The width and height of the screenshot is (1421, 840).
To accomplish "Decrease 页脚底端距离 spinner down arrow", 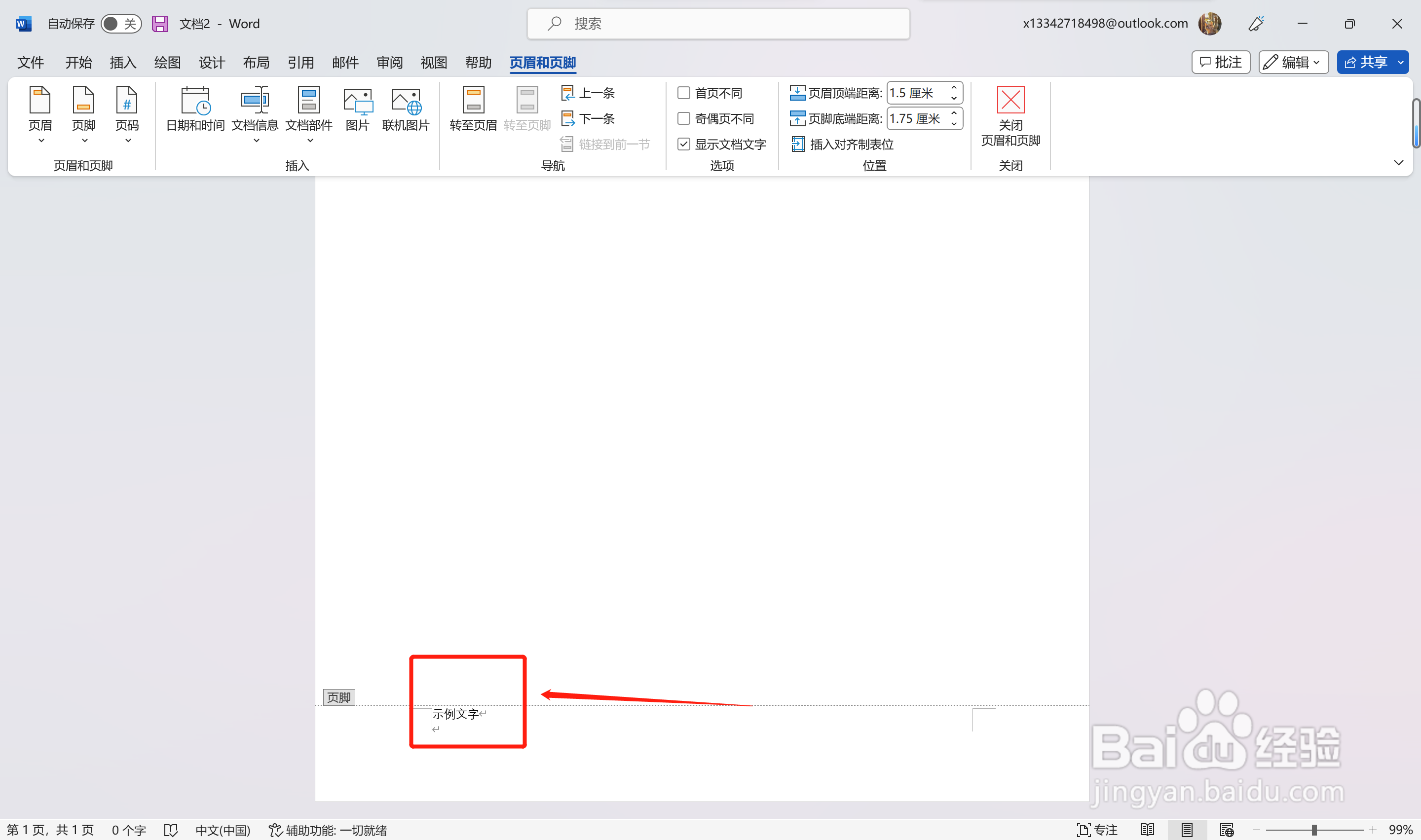I will tap(954, 124).
